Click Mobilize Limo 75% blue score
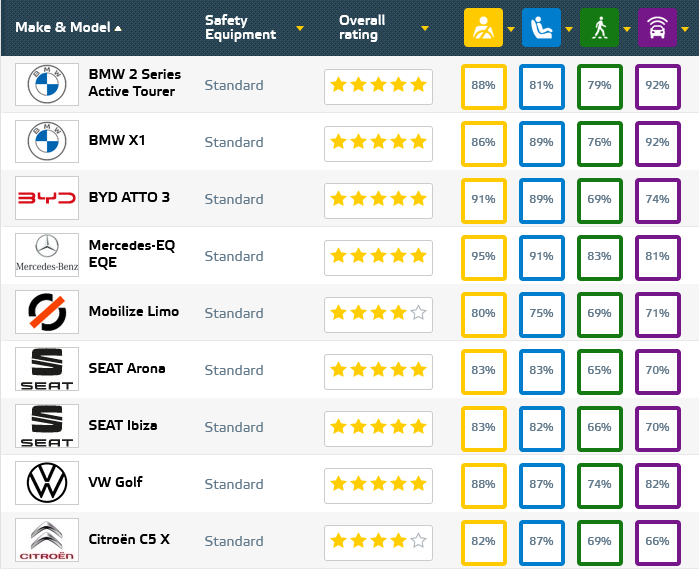 tap(542, 315)
